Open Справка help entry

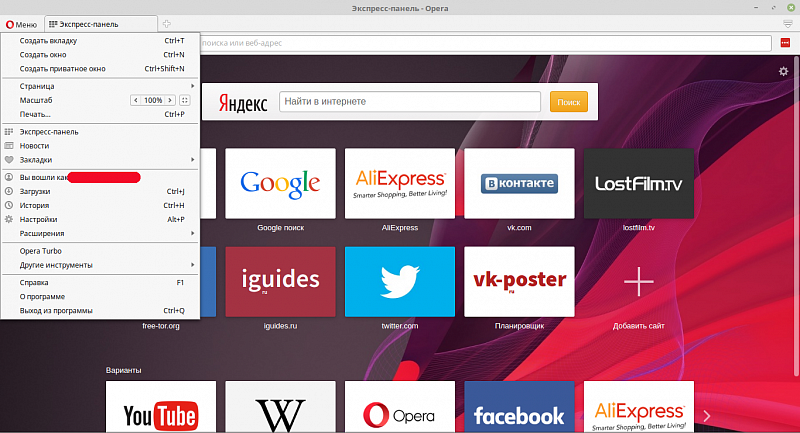pos(100,283)
